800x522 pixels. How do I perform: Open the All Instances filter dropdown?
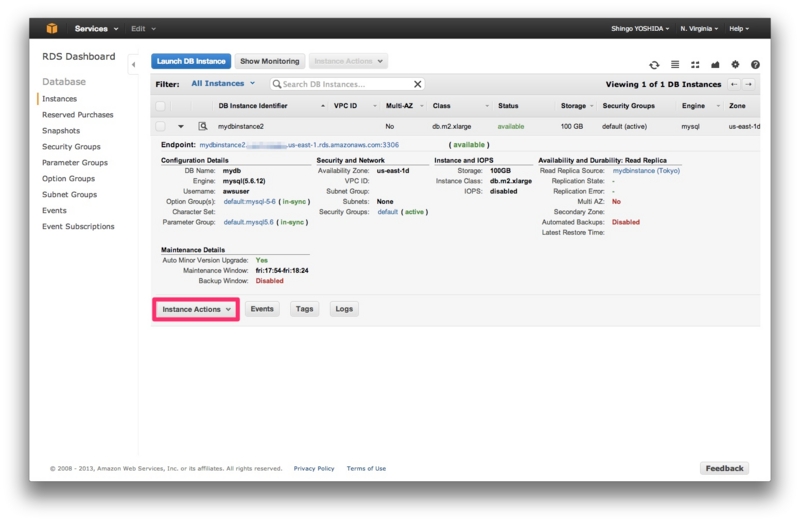[x=223, y=83]
